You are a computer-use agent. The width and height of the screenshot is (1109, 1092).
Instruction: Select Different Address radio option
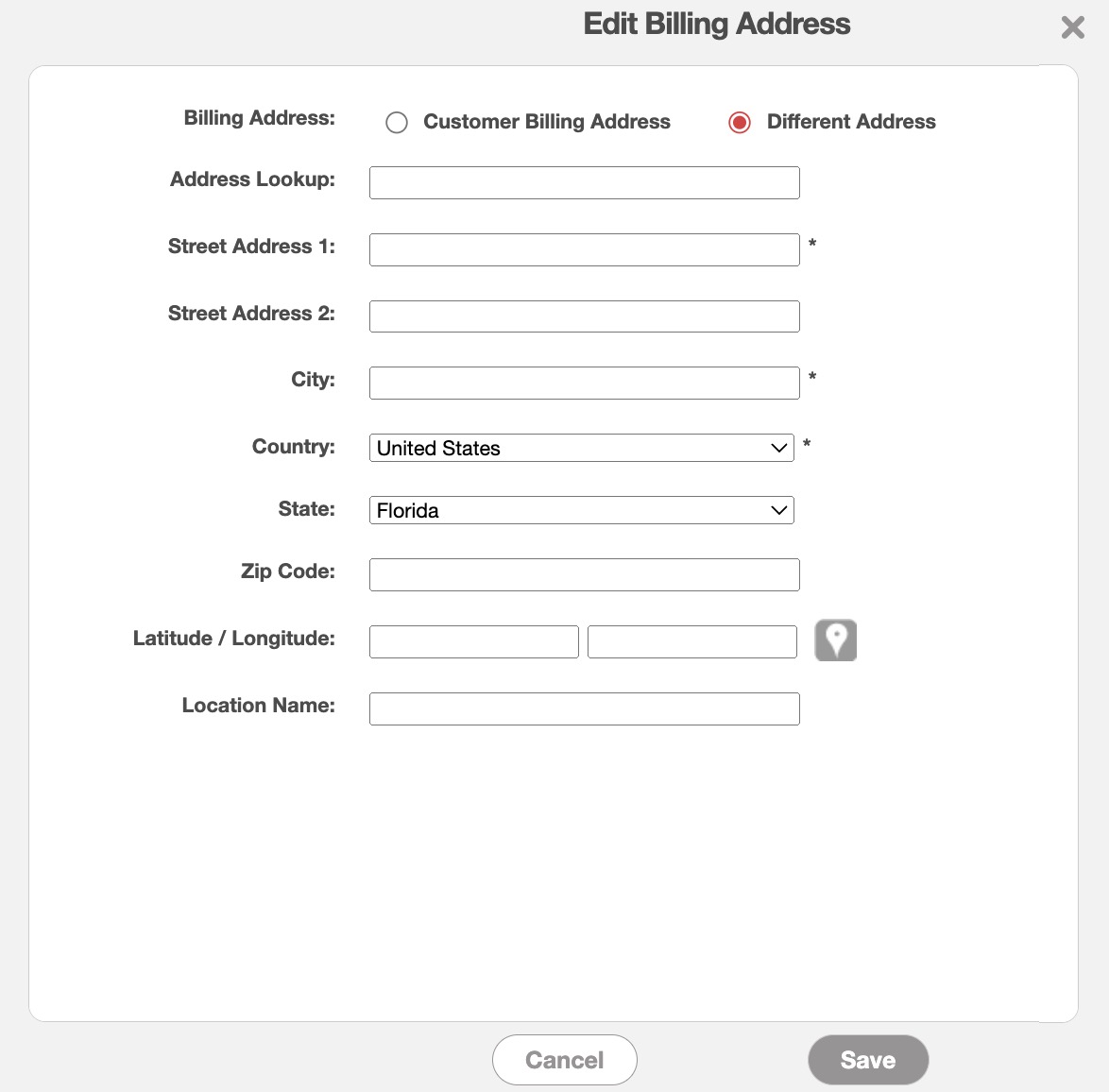tap(740, 123)
